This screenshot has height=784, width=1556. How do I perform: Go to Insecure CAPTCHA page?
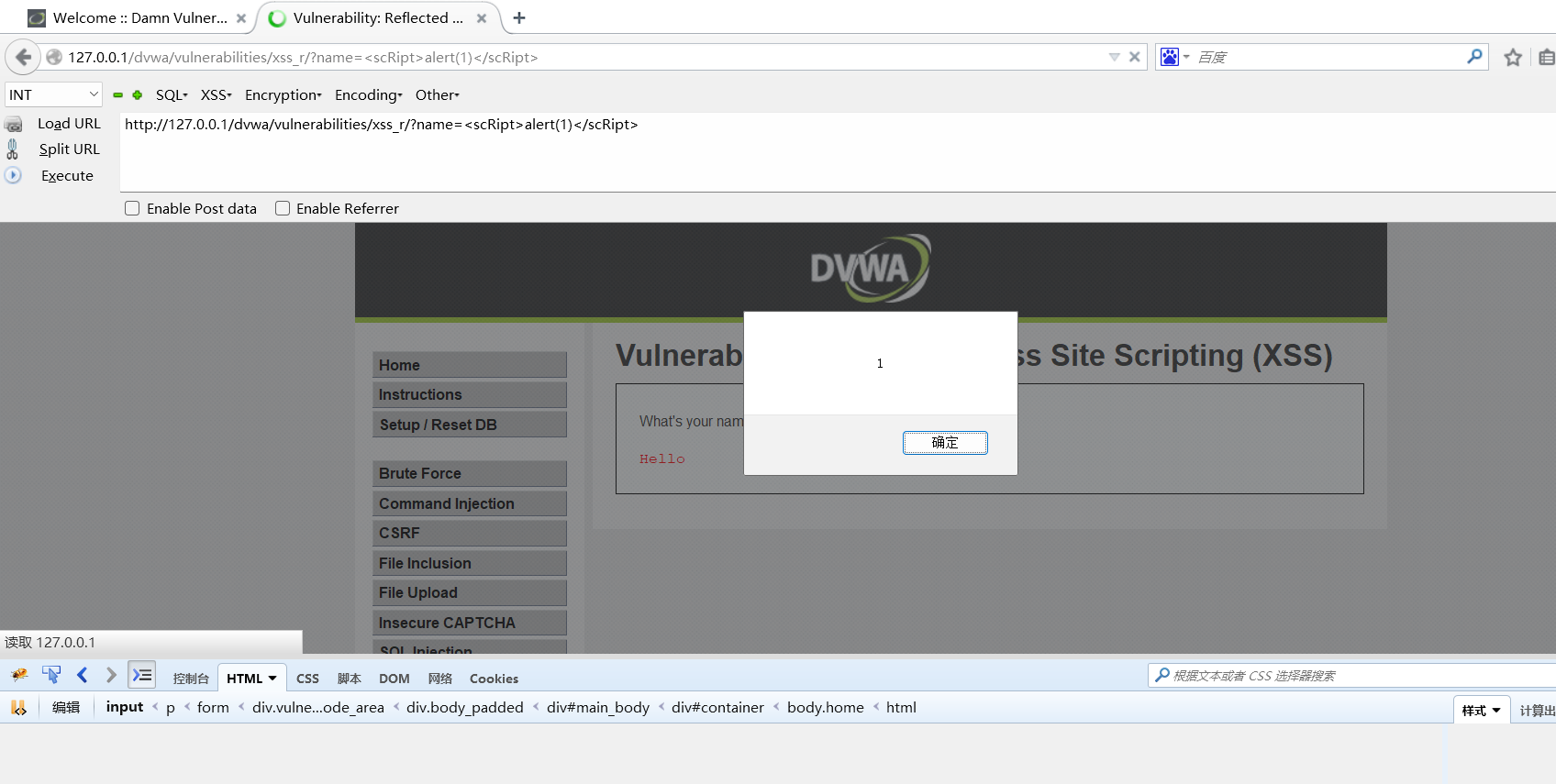tap(470, 623)
